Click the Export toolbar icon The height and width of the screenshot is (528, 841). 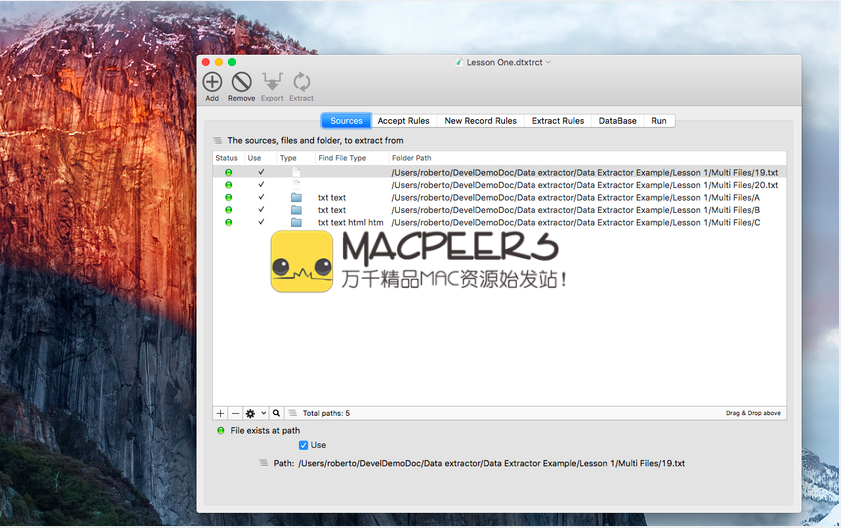pos(272,83)
